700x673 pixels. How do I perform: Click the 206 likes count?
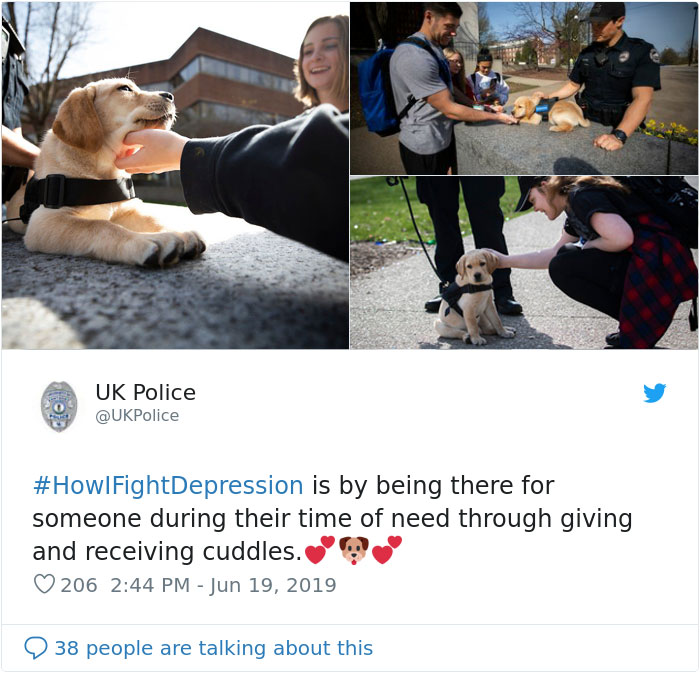79,585
